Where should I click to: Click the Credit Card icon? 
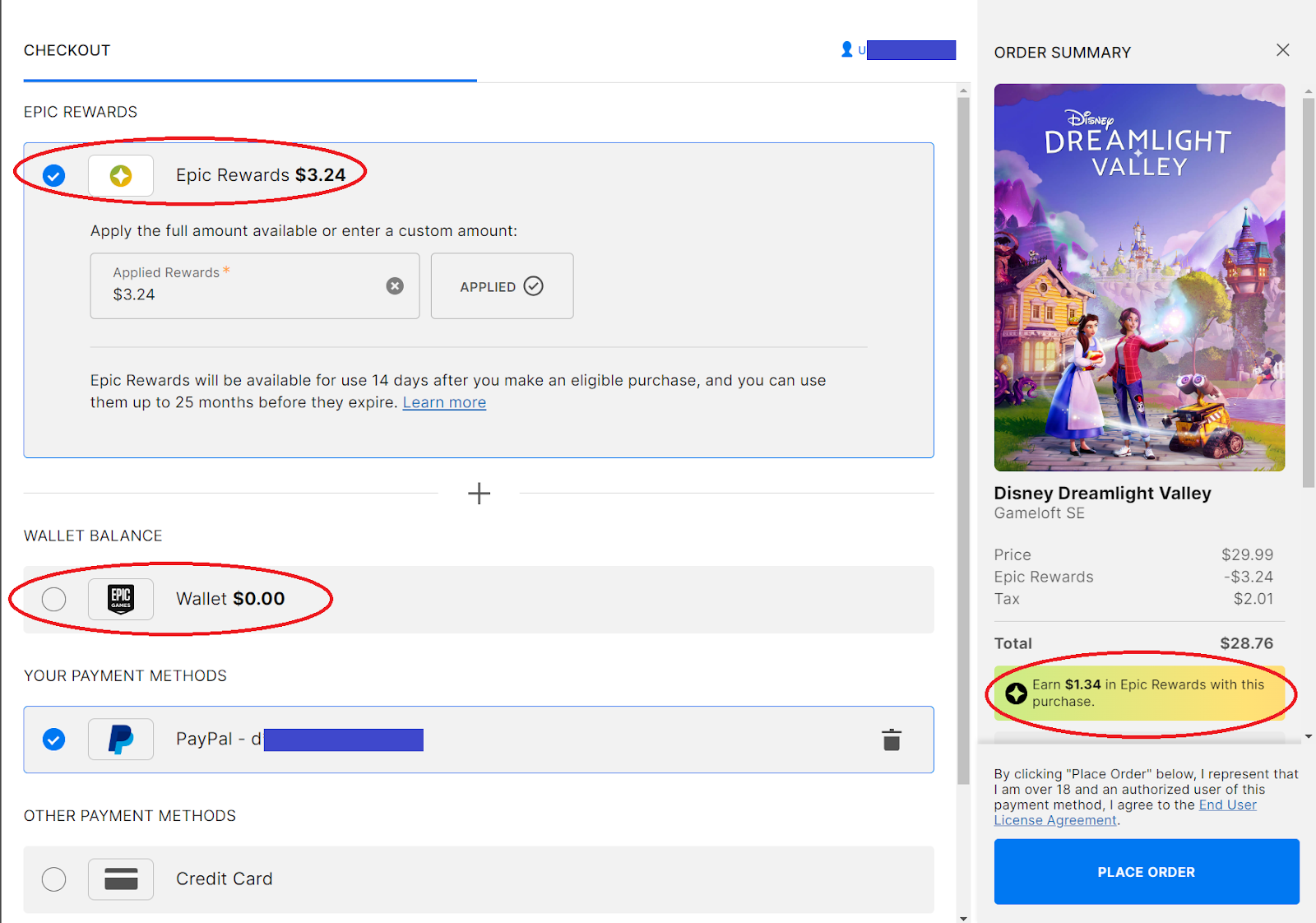pyautogui.click(x=121, y=879)
